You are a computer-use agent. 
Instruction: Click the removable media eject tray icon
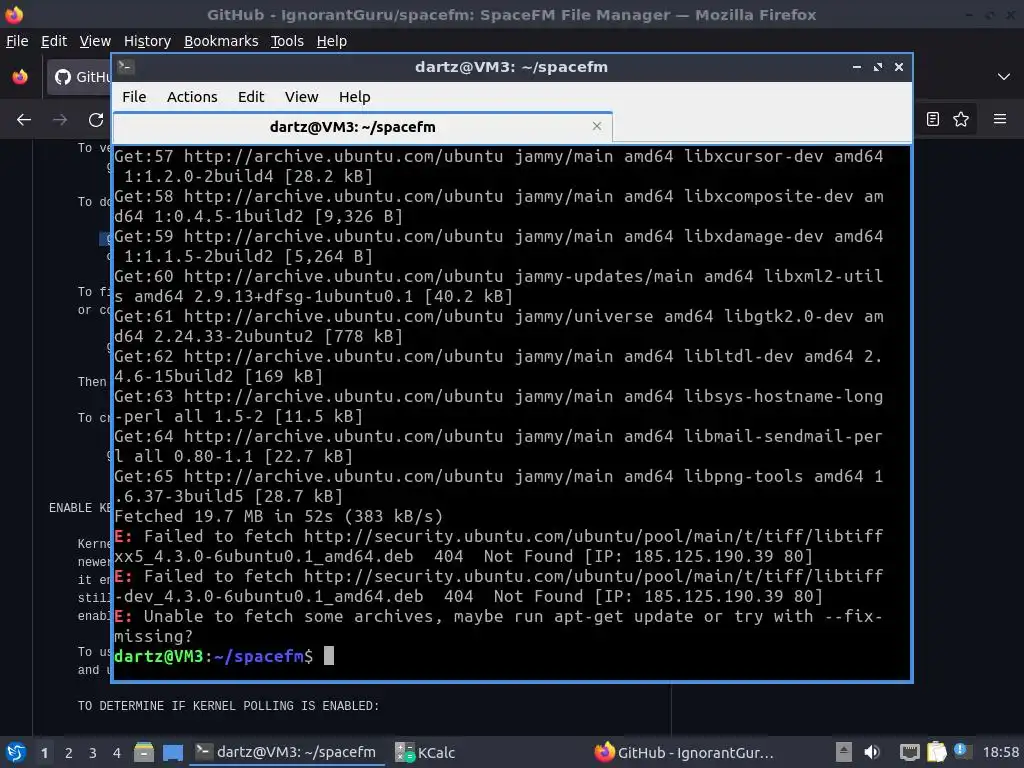[x=844, y=752]
